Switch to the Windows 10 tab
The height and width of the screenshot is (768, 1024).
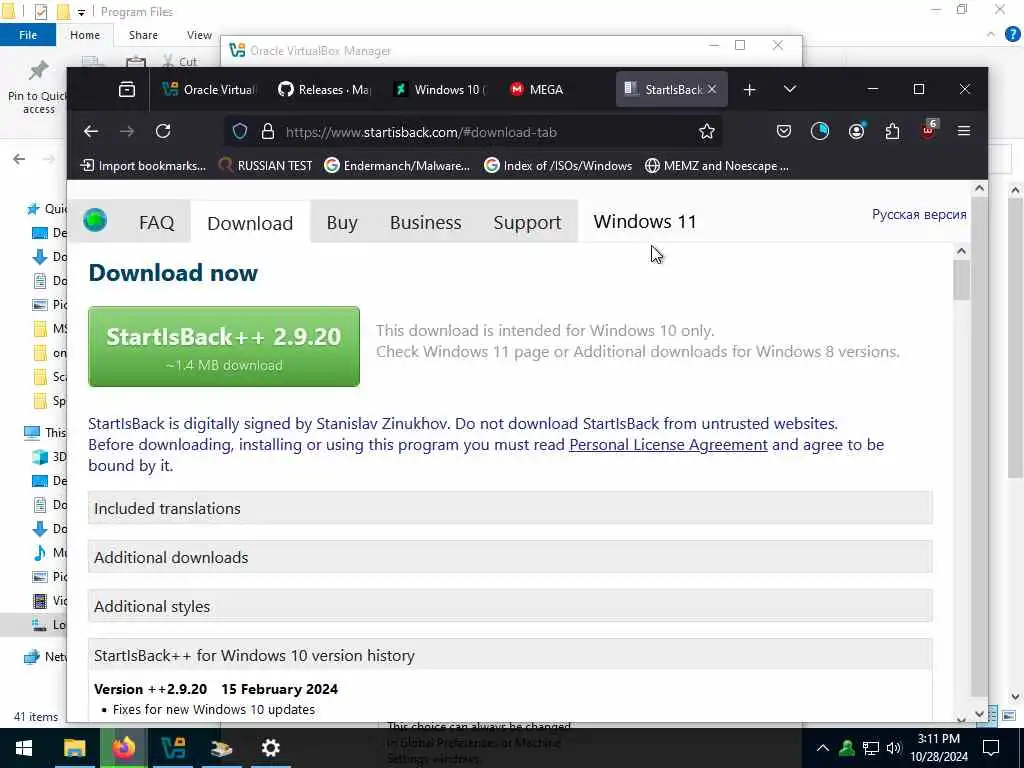[x=440, y=89]
